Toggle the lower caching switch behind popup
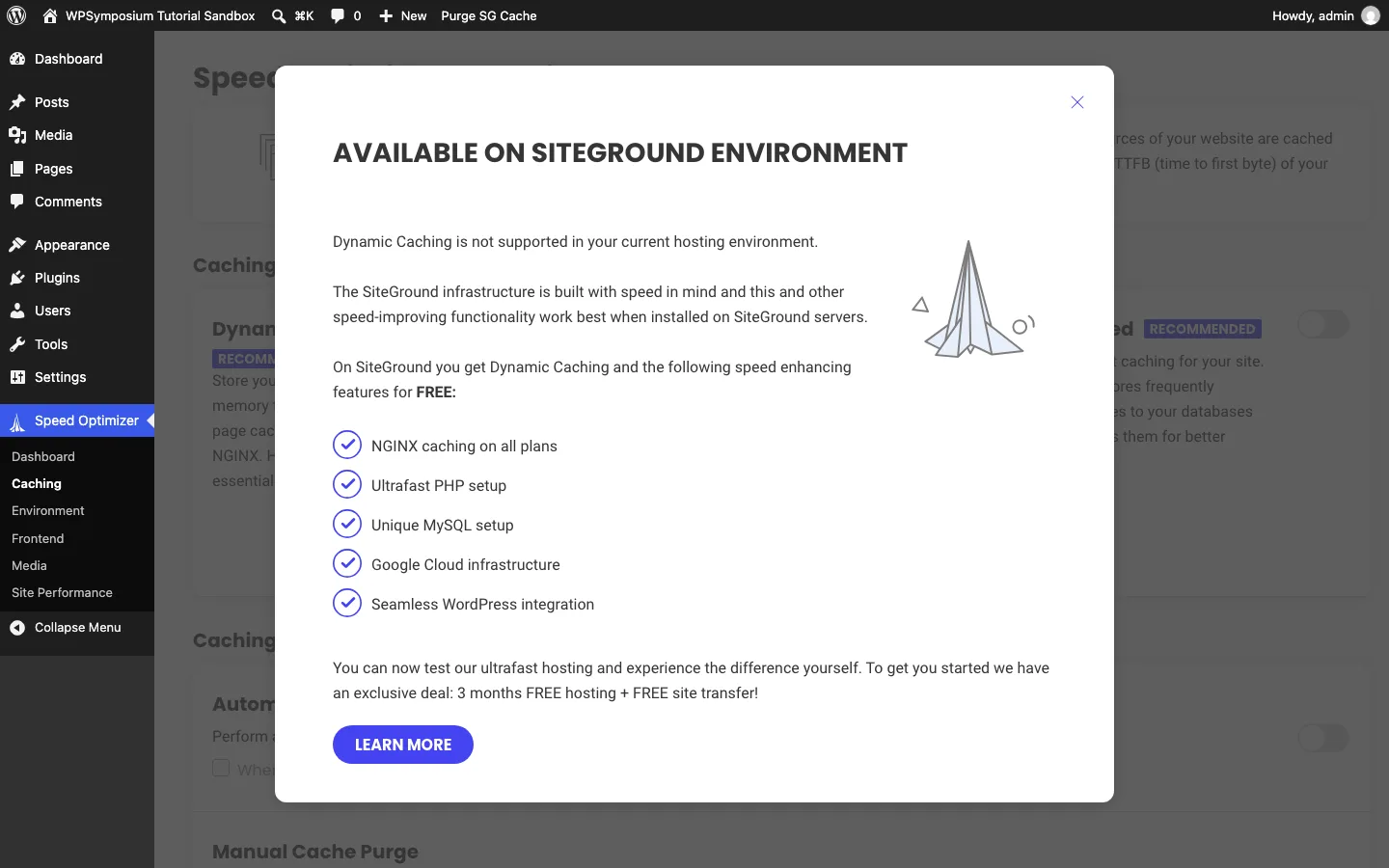The width and height of the screenshot is (1389, 868). (1323, 739)
